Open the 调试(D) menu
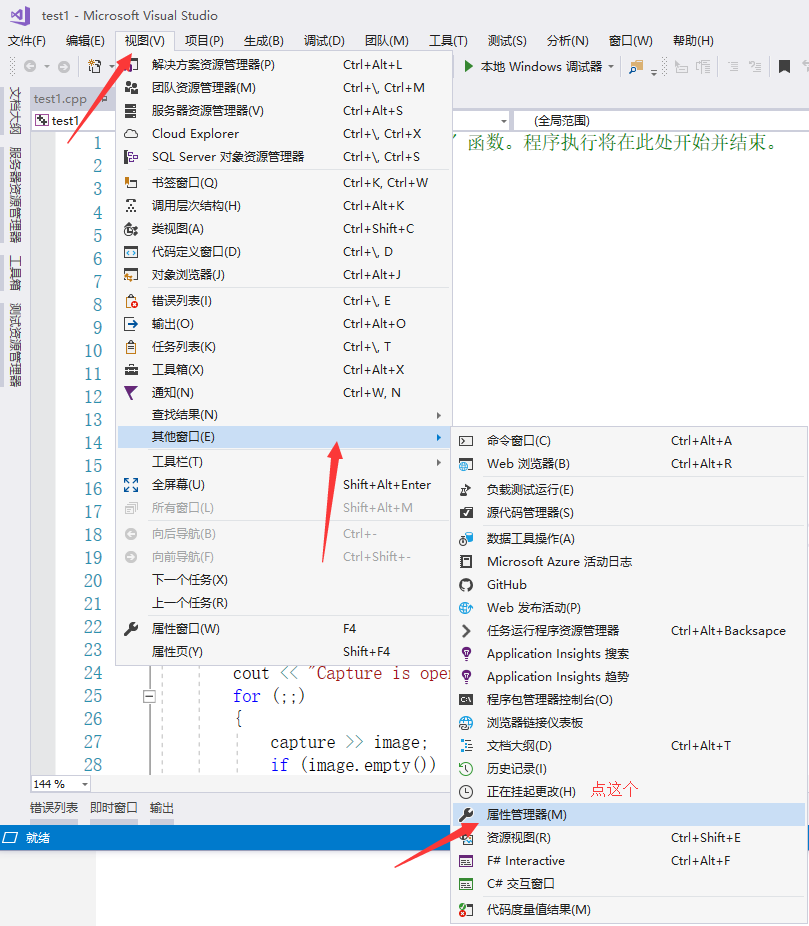 [324, 41]
